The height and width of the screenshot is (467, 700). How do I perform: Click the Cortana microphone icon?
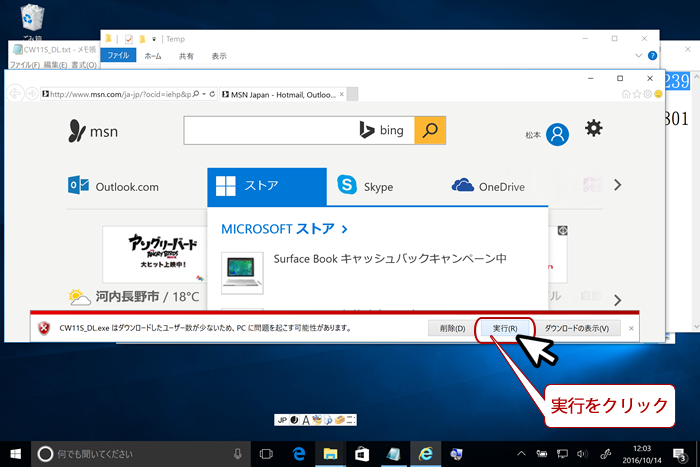coord(238,454)
